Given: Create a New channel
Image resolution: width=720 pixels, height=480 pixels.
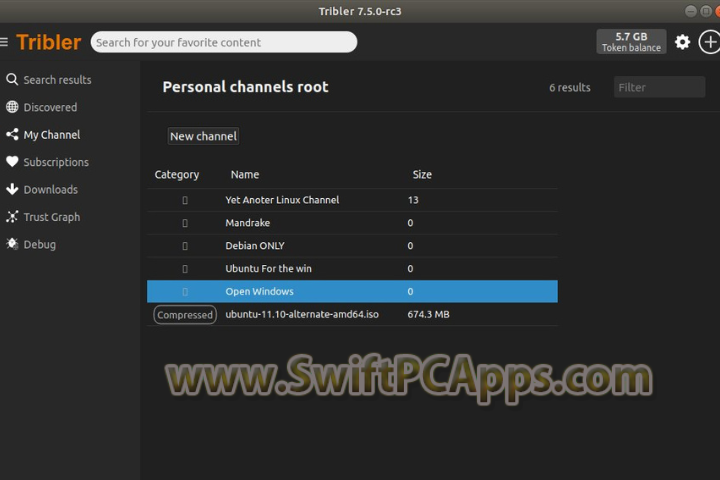Looking at the screenshot, I should click(x=203, y=136).
